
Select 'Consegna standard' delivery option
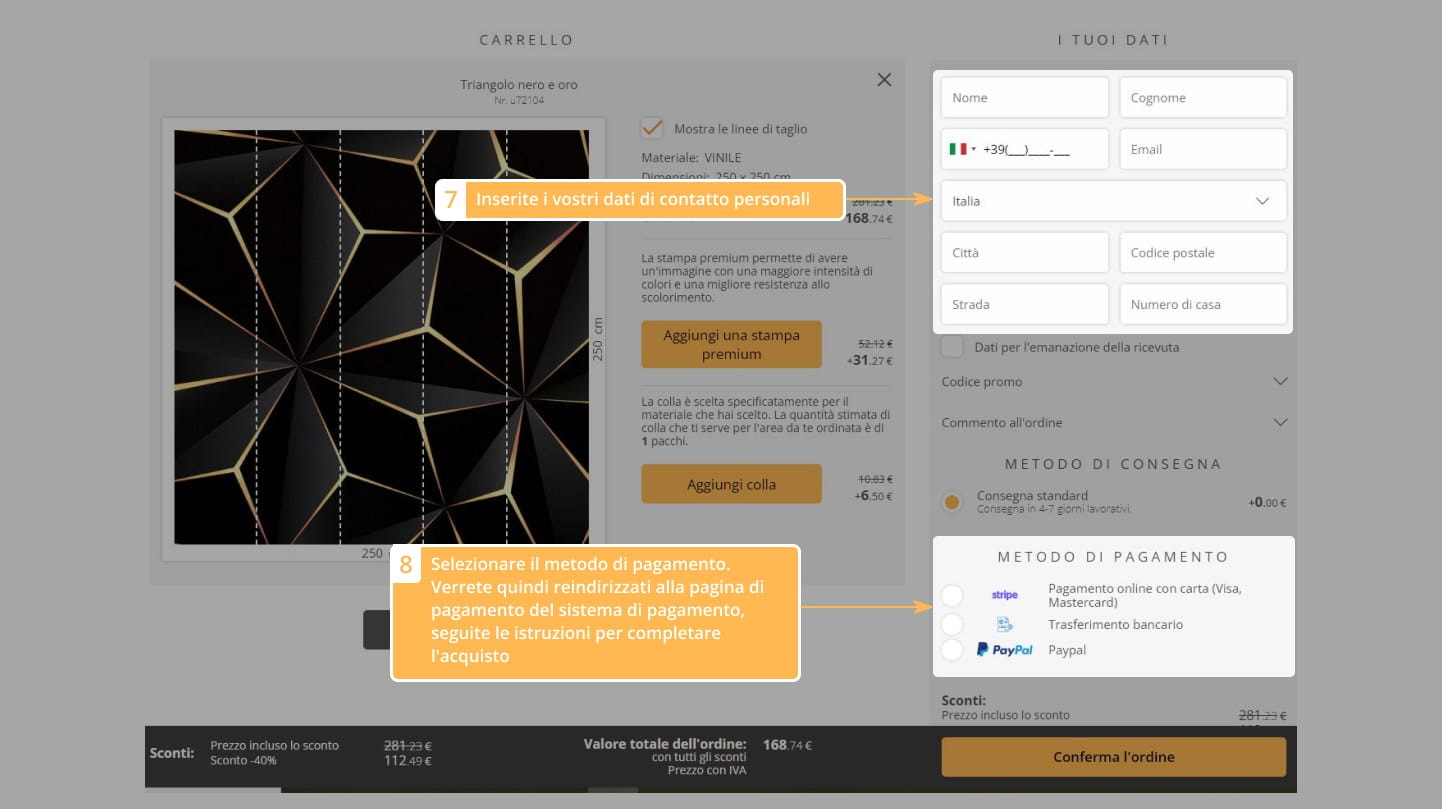[953, 502]
